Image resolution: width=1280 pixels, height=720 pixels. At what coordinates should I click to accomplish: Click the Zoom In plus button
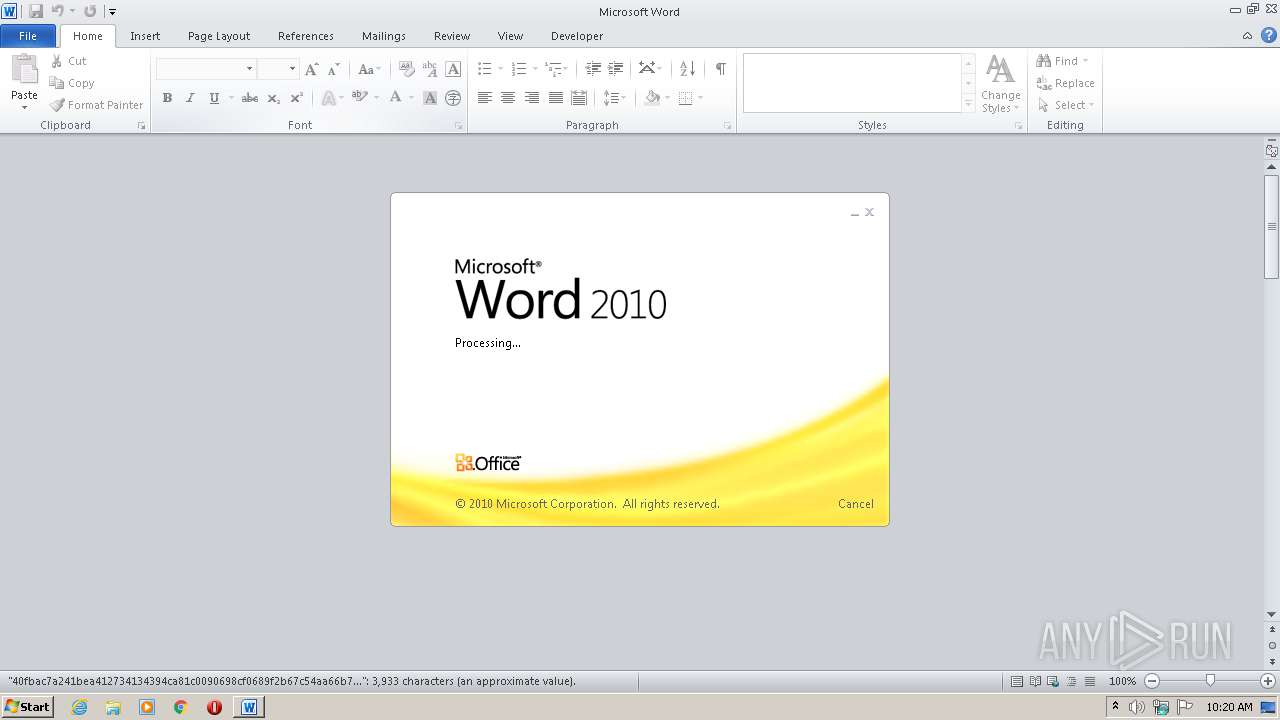point(1268,681)
